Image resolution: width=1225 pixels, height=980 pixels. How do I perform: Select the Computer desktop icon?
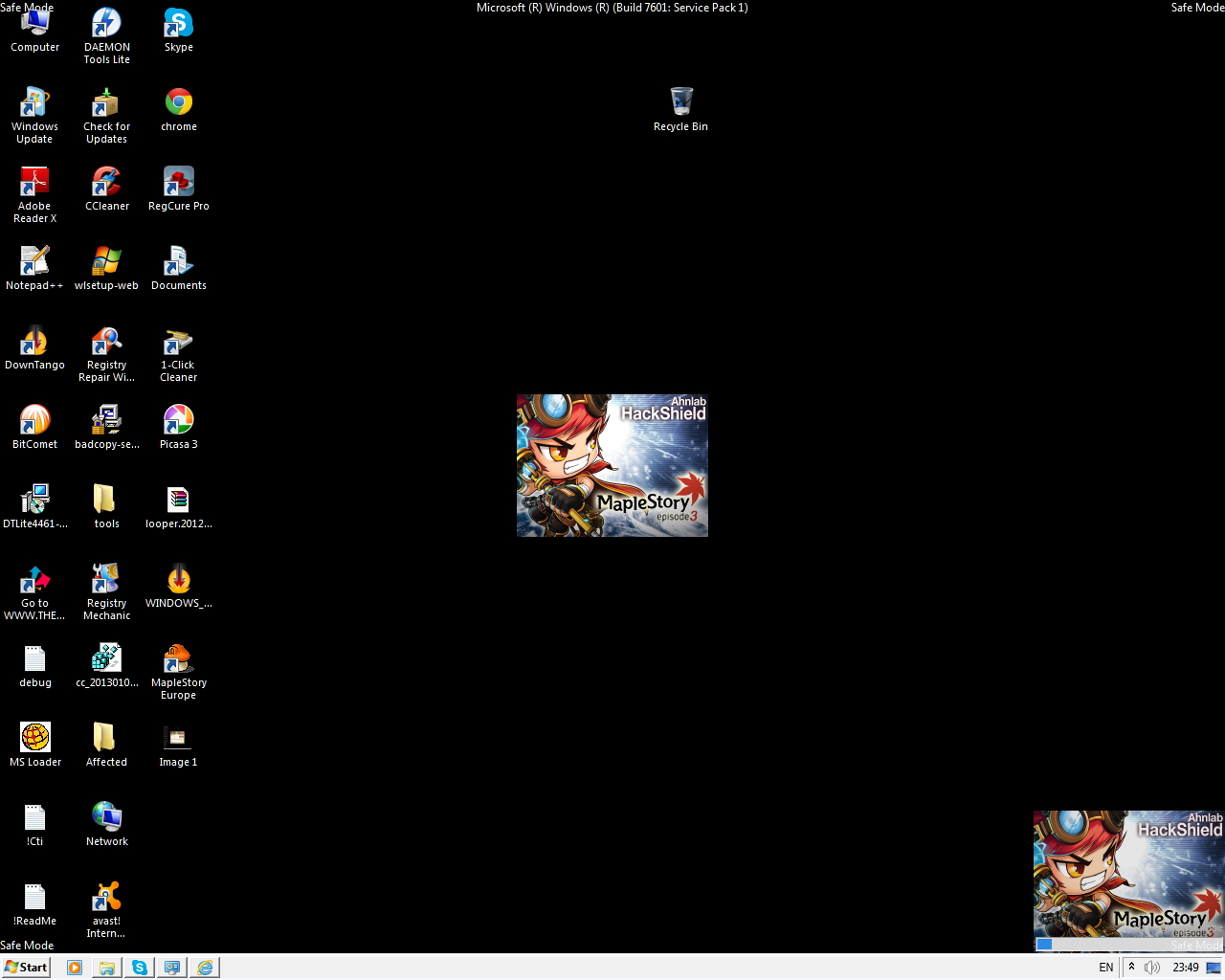coord(35,30)
